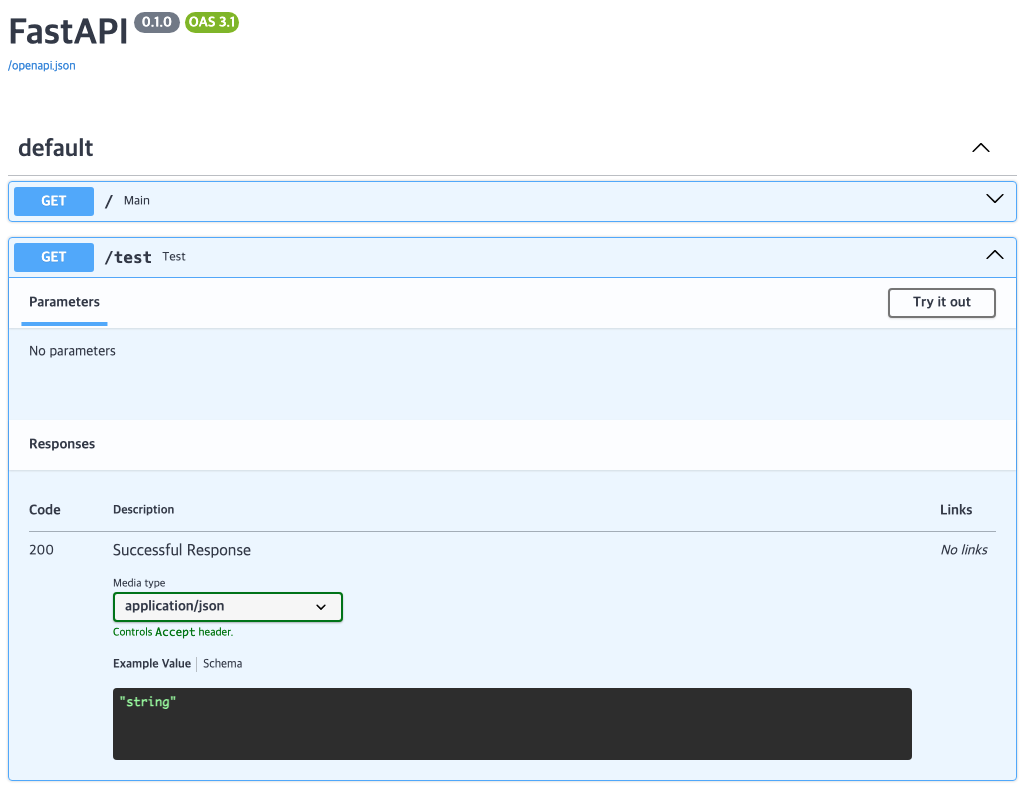Switch to the Schema tab
Screen dimensions: 1028x792
[x=222, y=663]
